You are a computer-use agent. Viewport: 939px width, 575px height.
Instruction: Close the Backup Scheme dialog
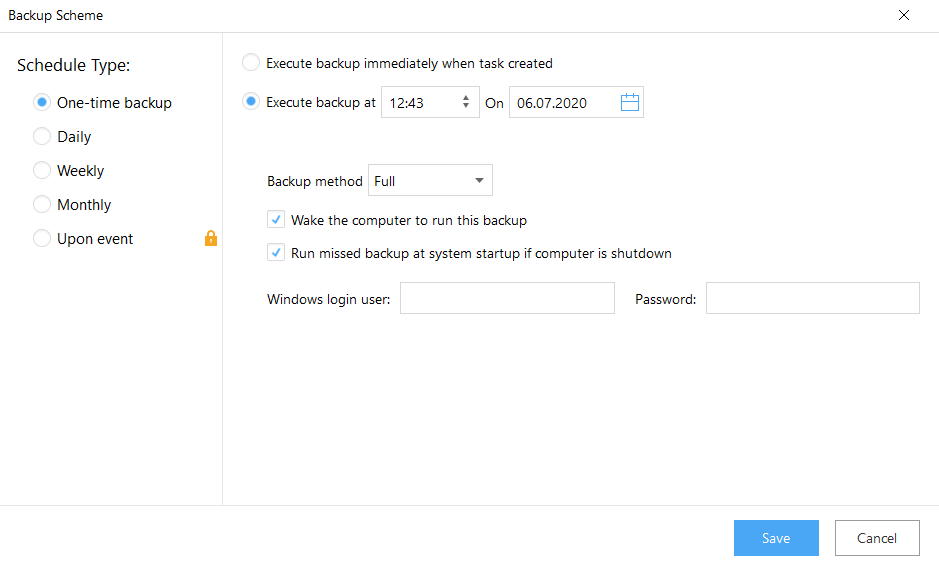(904, 15)
